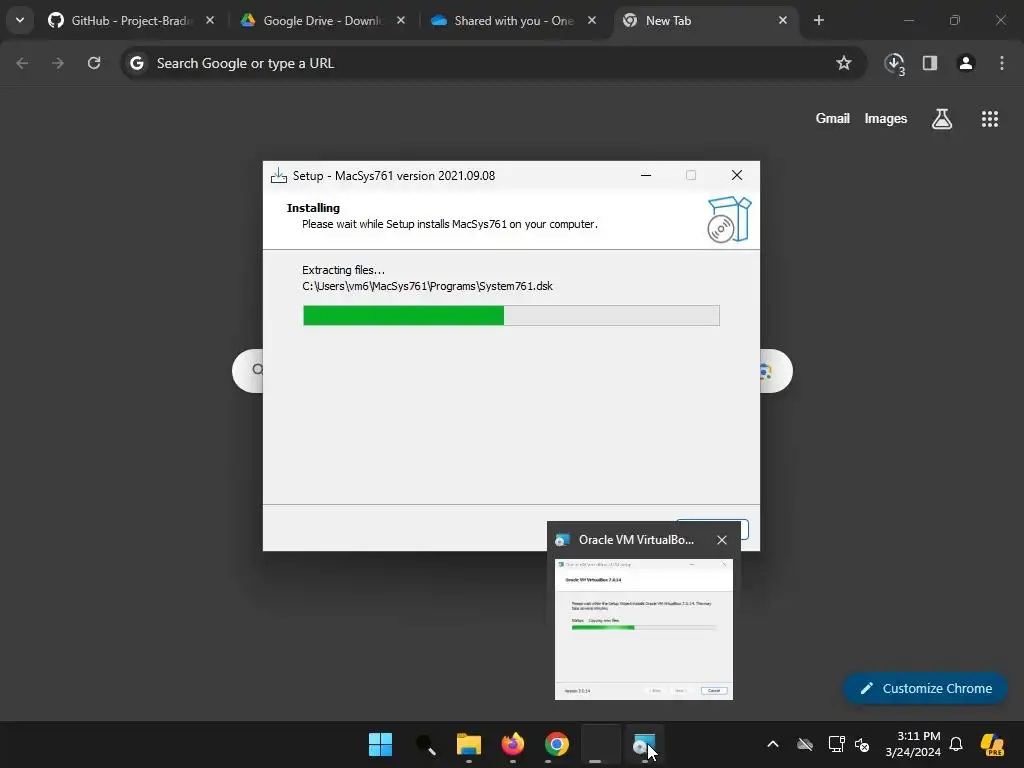Bookmark this tab with the star icon
Screen dimensions: 1024x768
(844, 63)
